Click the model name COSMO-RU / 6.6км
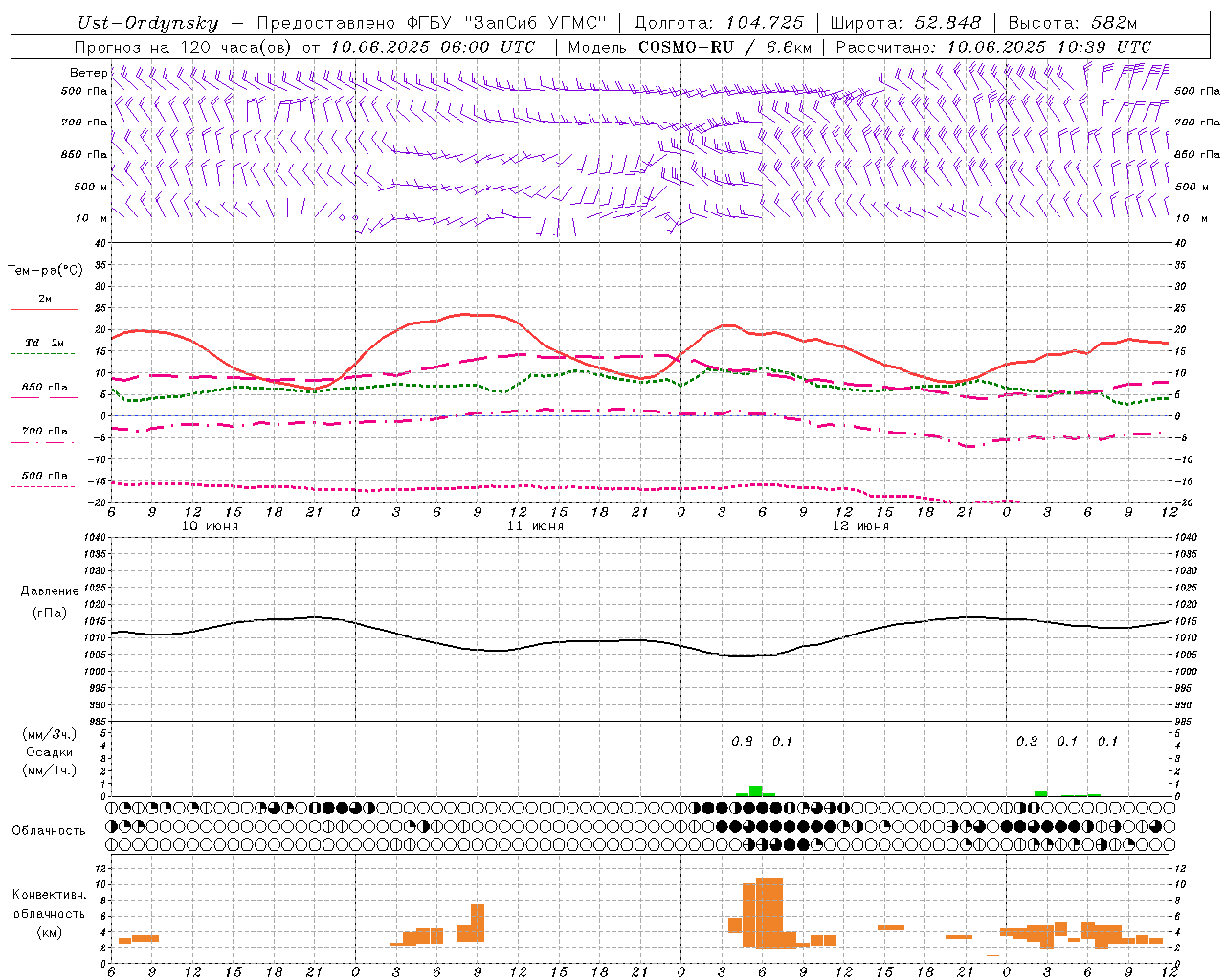The width and height of the screenshot is (1225, 980). [x=725, y=46]
